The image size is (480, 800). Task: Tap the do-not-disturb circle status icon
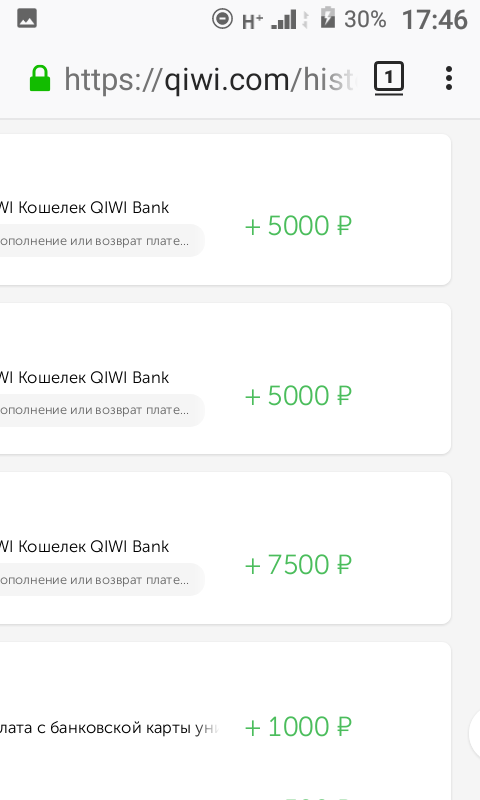click(222, 19)
